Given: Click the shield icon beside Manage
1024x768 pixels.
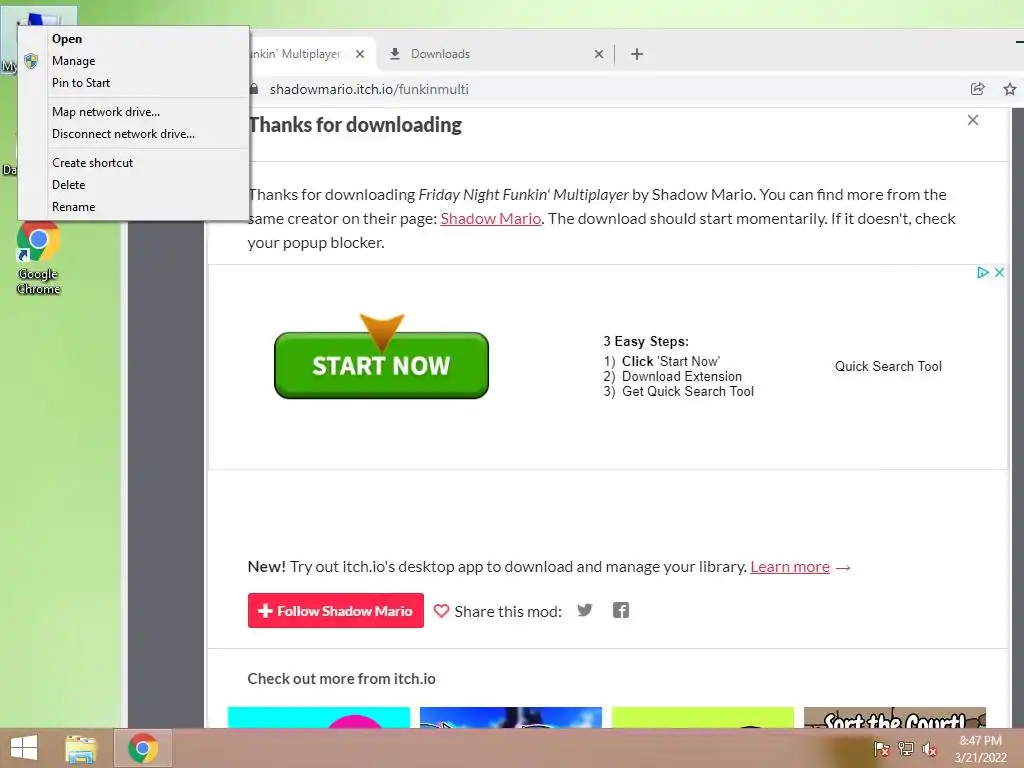Looking at the screenshot, I should 31,61.
